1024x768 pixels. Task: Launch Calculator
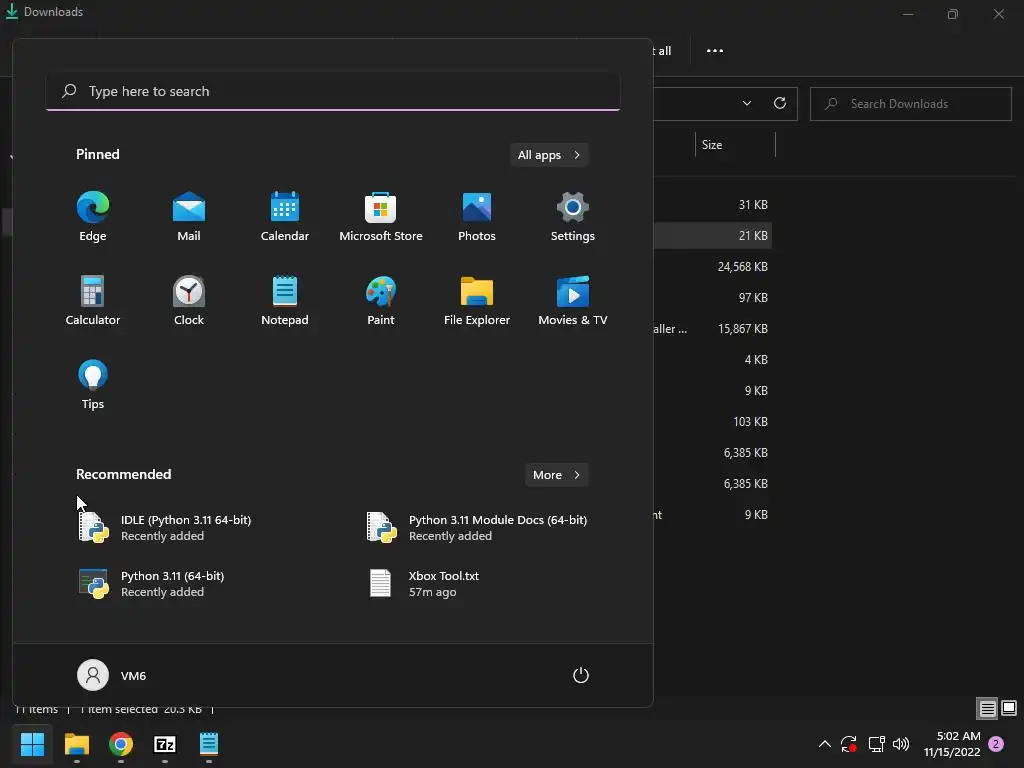pos(93,300)
